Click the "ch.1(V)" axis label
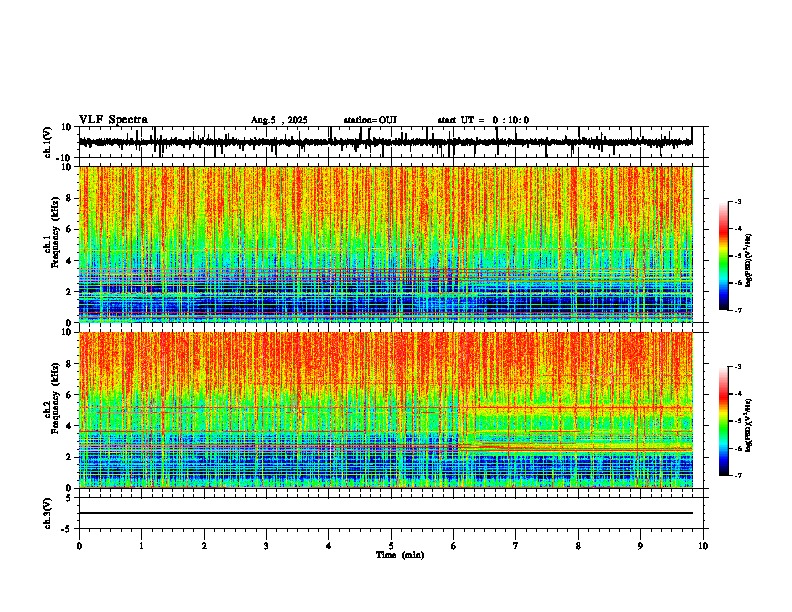This screenshot has width=792, height=612. [x=48, y=142]
